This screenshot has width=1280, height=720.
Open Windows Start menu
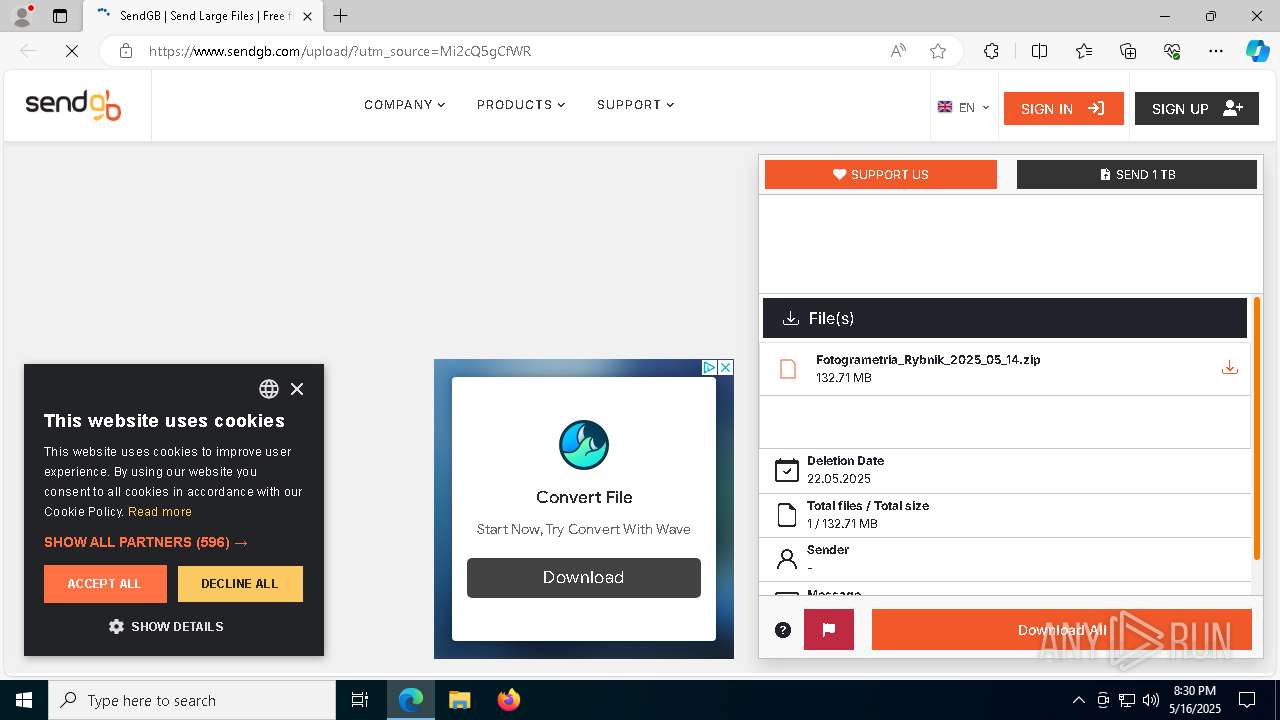click(24, 700)
